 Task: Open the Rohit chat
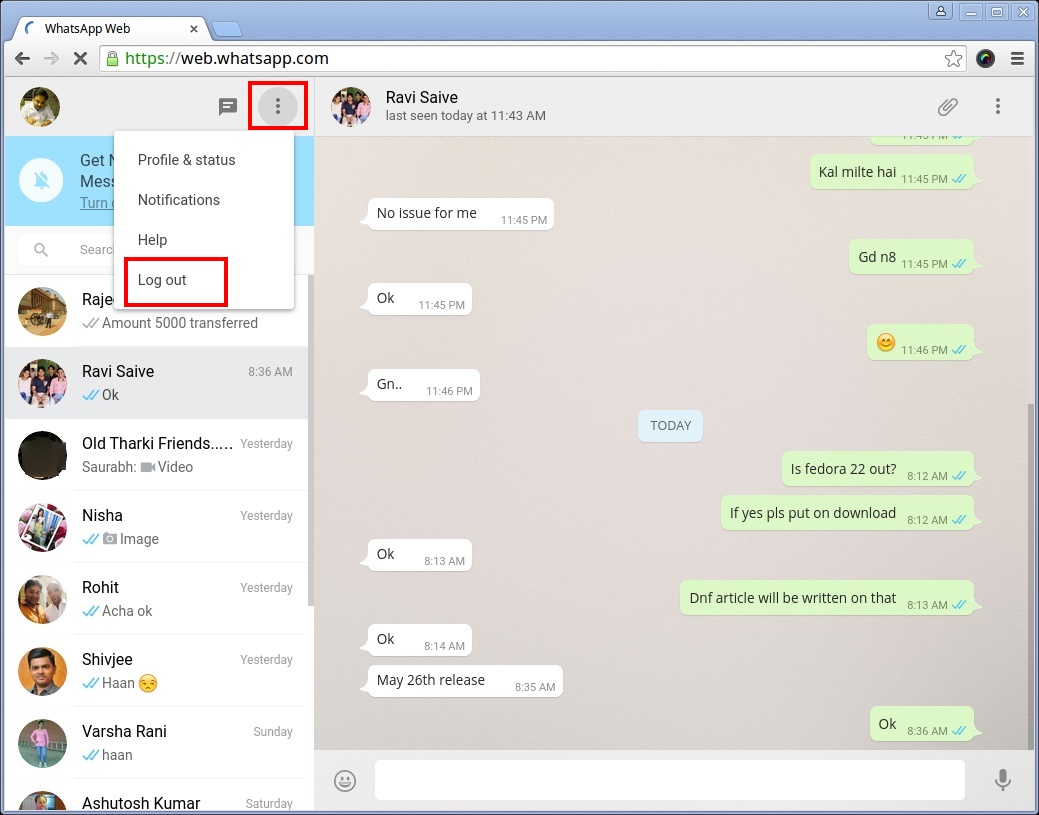[156, 599]
